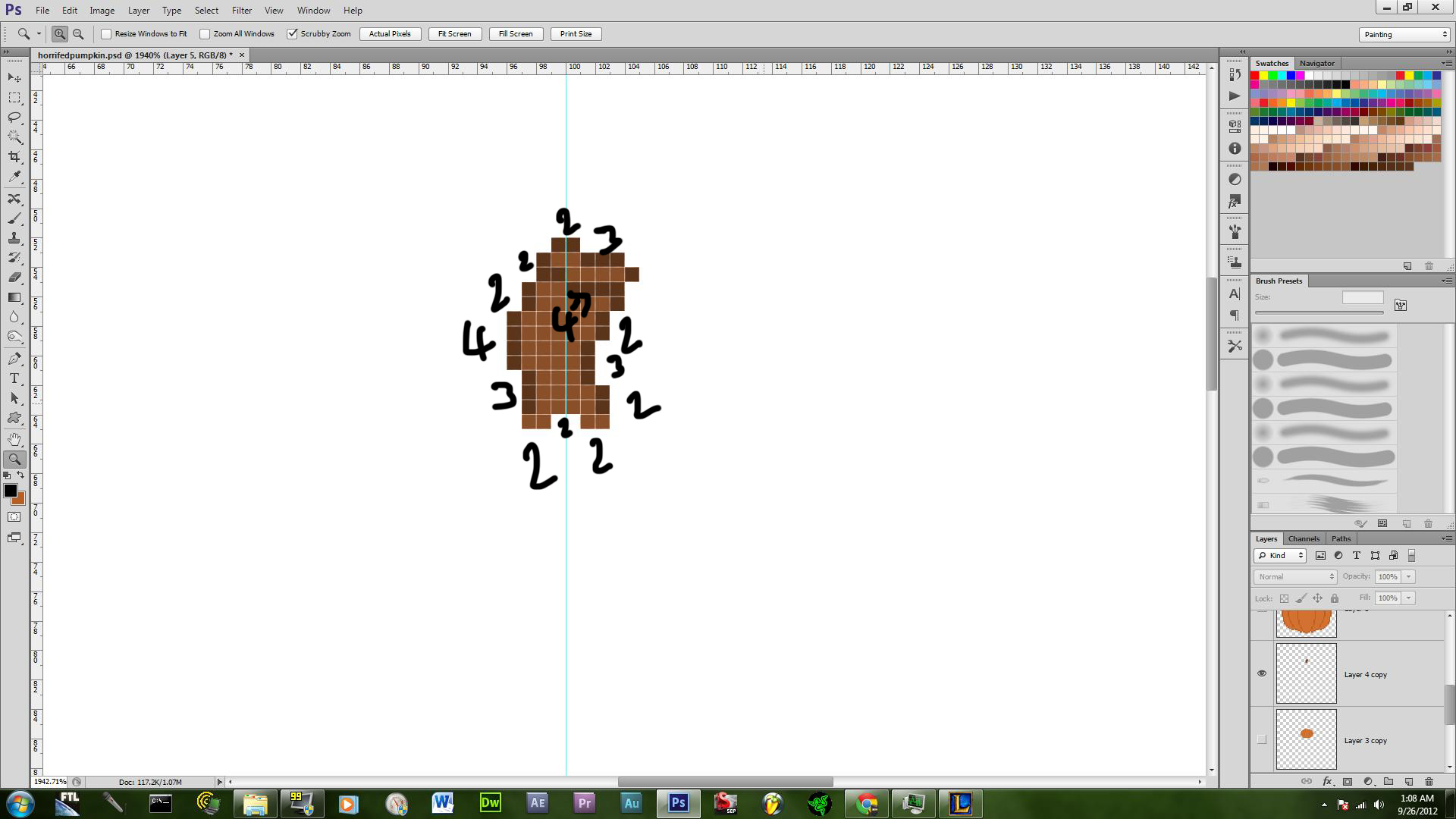Toggle Lock transparent pixels
The image size is (1456, 819).
(x=1284, y=598)
